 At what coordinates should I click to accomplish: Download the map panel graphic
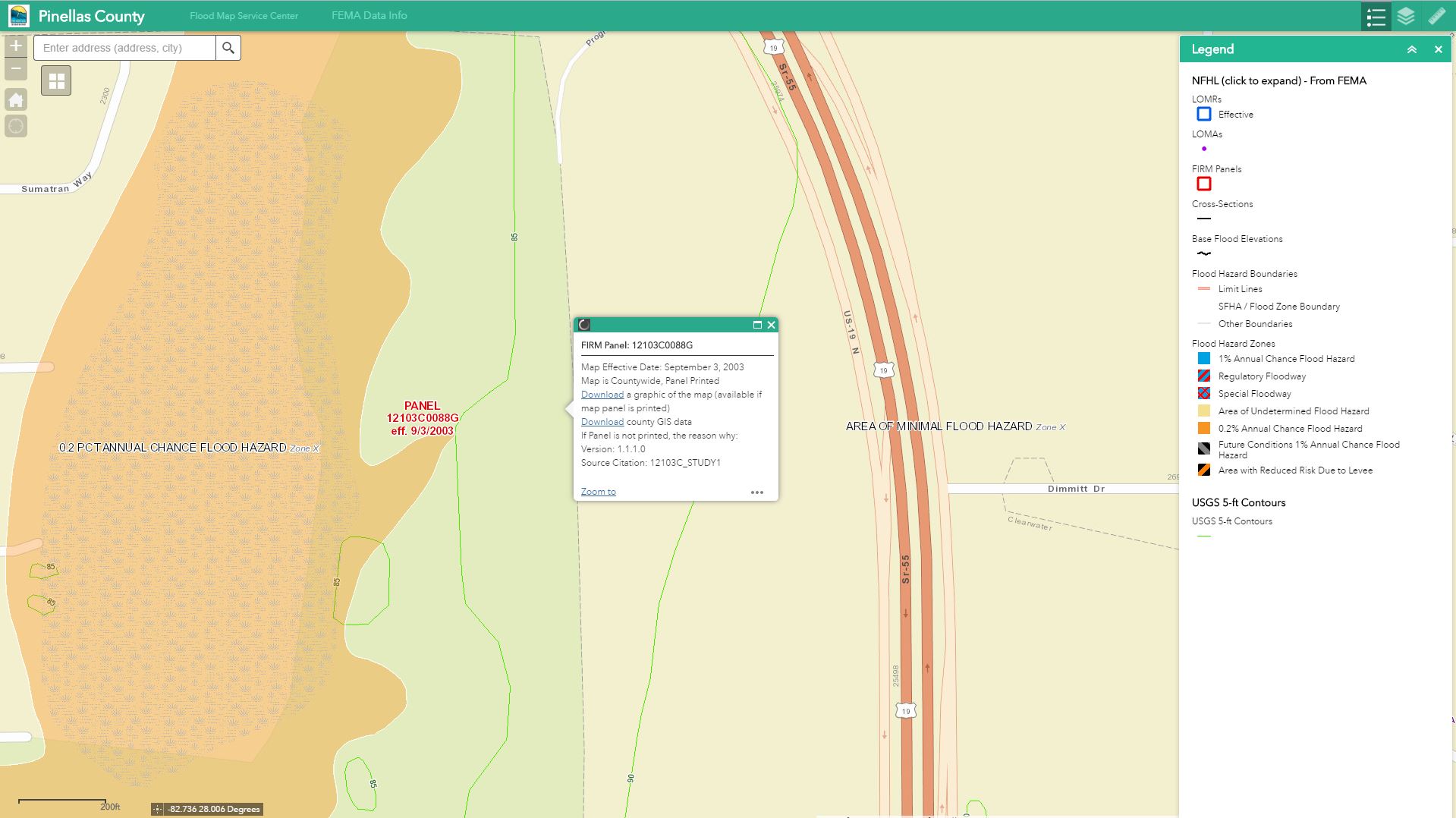pos(602,395)
